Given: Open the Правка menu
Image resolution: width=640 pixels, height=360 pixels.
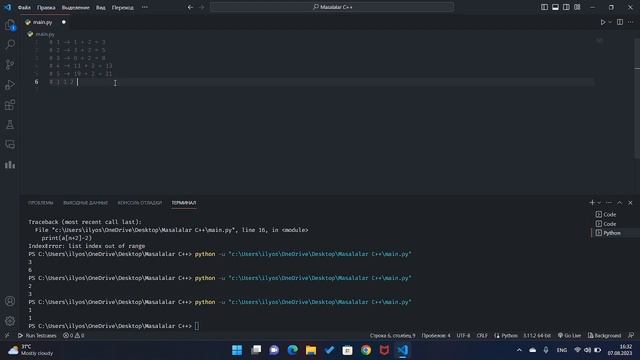Looking at the screenshot, I should click(x=46, y=7).
